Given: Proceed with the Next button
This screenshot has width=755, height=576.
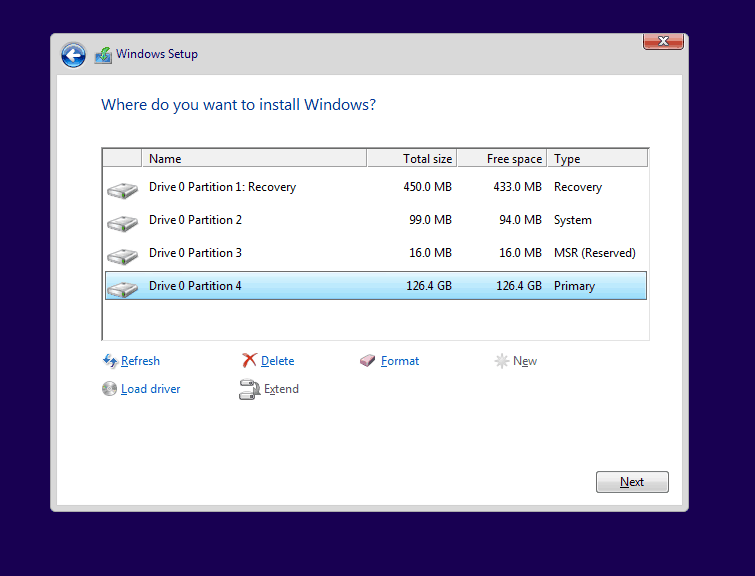Looking at the screenshot, I should pyautogui.click(x=632, y=482).
